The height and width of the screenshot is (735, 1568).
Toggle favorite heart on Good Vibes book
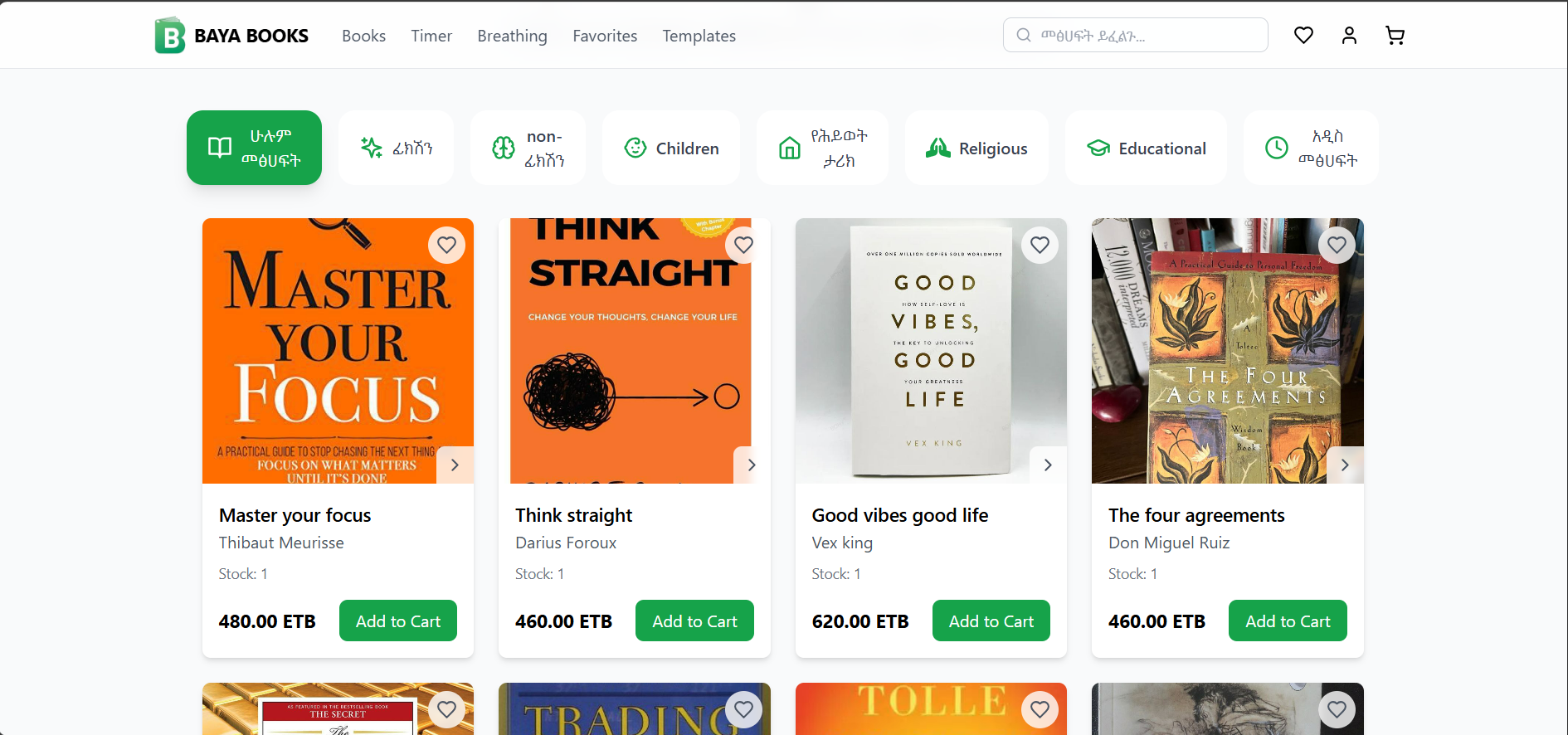(x=1040, y=246)
